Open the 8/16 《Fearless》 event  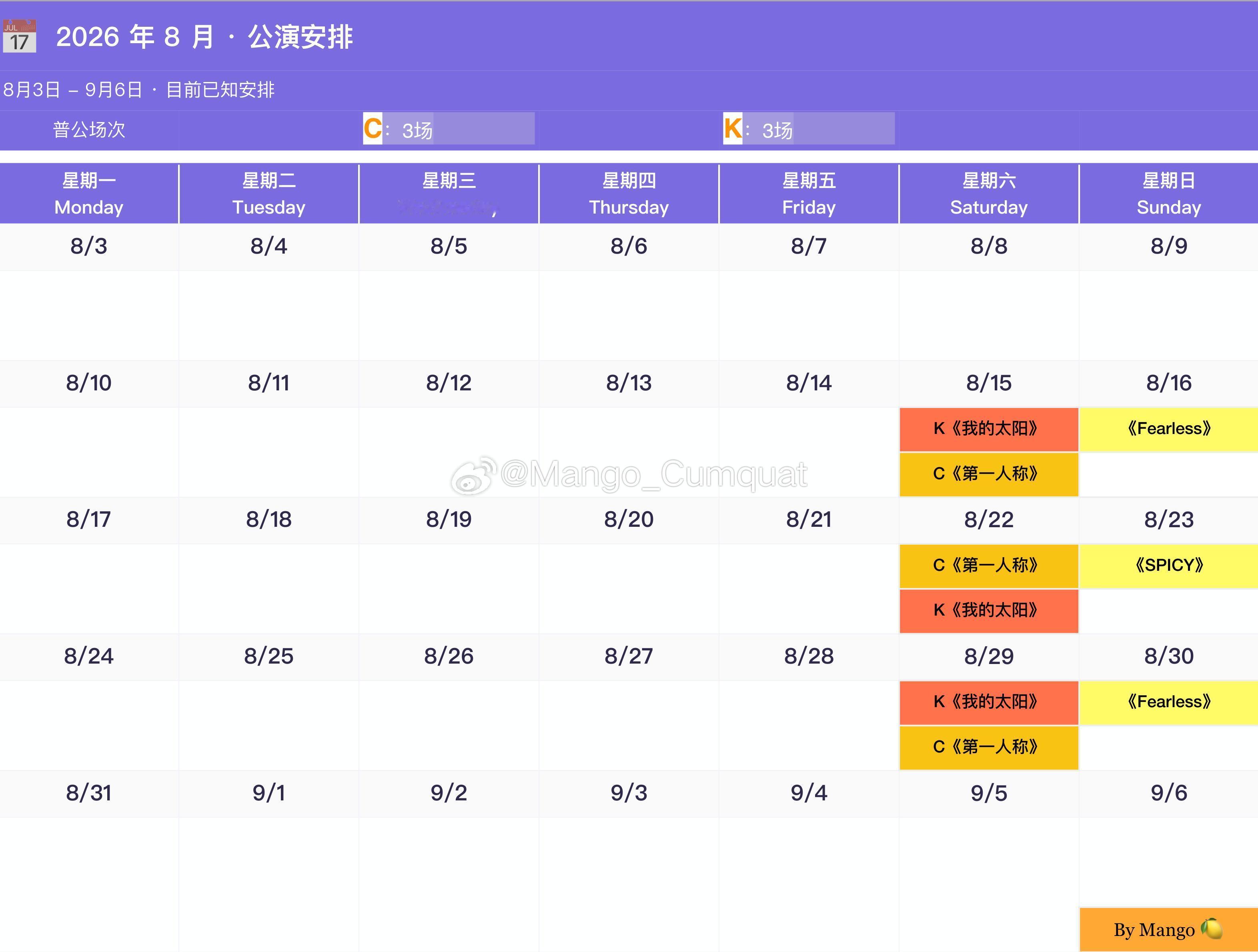coord(1169,429)
